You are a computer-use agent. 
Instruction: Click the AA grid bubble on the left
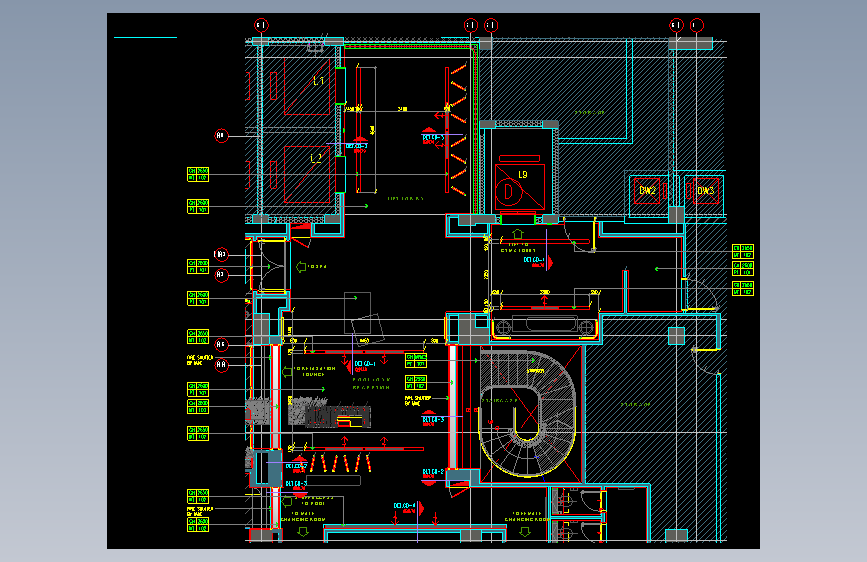[x=221, y=365]
